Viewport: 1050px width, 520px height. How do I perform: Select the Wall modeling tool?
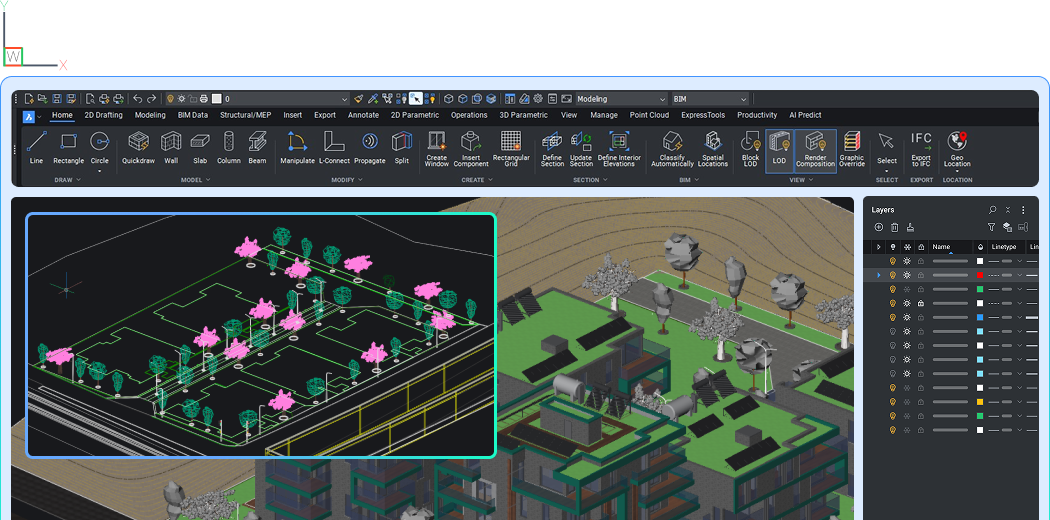pos(171,147)
